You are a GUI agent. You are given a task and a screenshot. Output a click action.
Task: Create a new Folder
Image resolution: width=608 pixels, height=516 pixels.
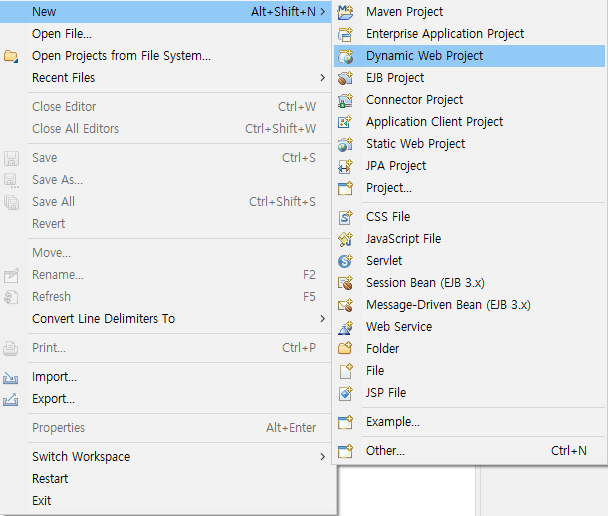coord(469,349)
